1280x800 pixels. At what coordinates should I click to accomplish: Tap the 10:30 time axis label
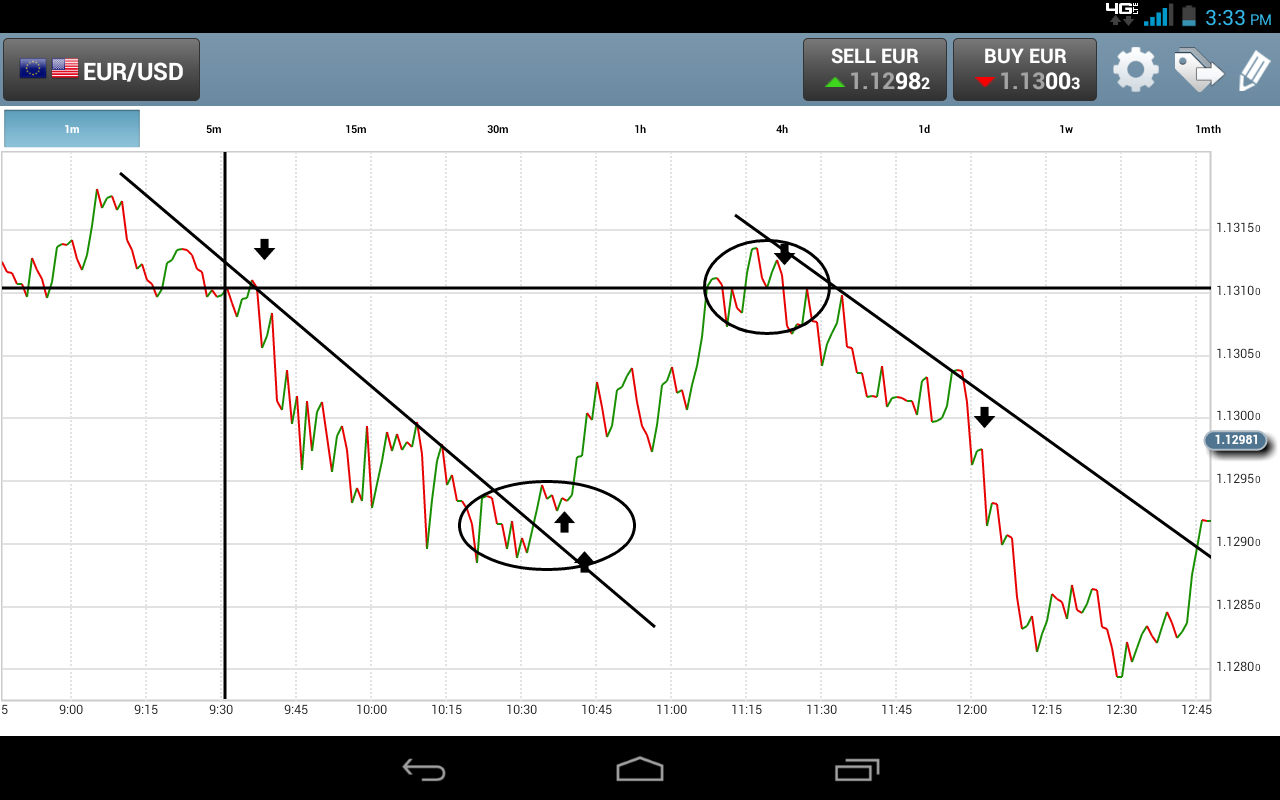pos(521,710)
